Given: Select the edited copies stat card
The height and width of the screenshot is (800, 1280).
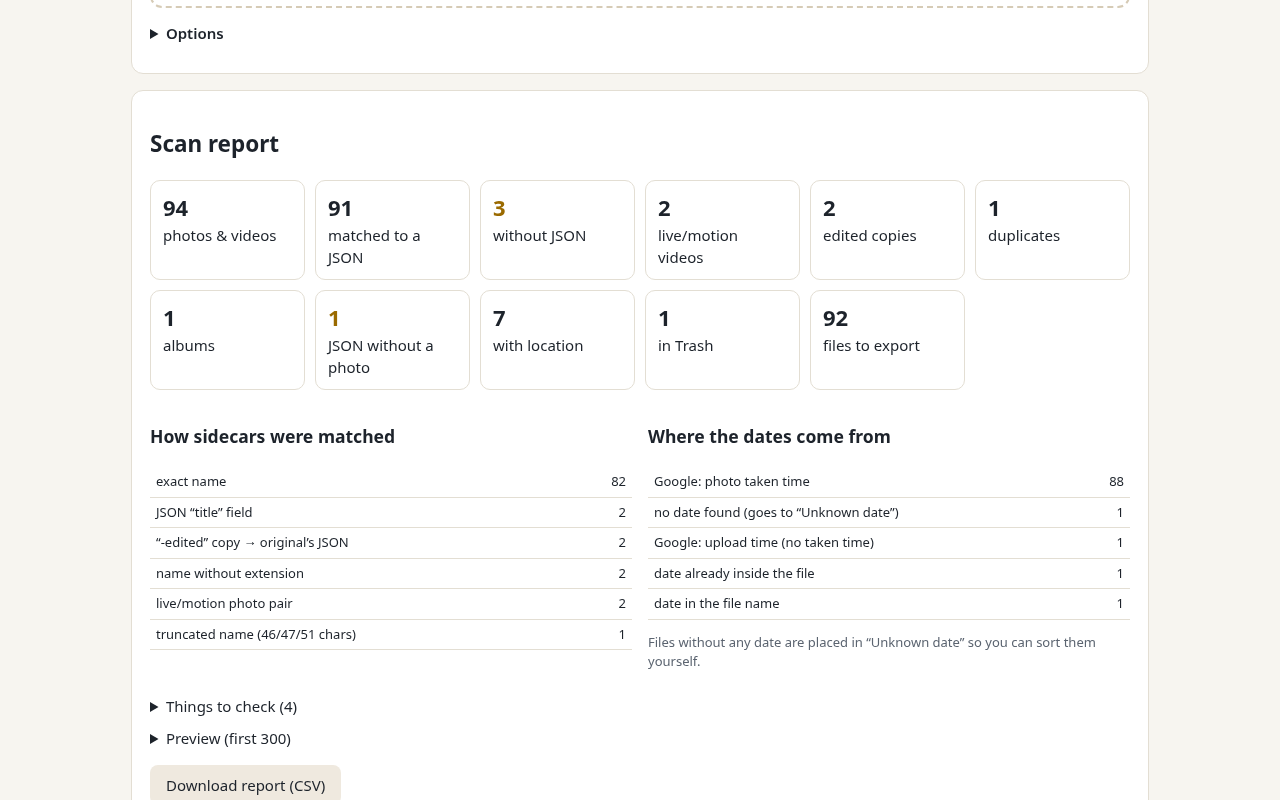Looking at the screenshot, I should [x=887, y=230].
